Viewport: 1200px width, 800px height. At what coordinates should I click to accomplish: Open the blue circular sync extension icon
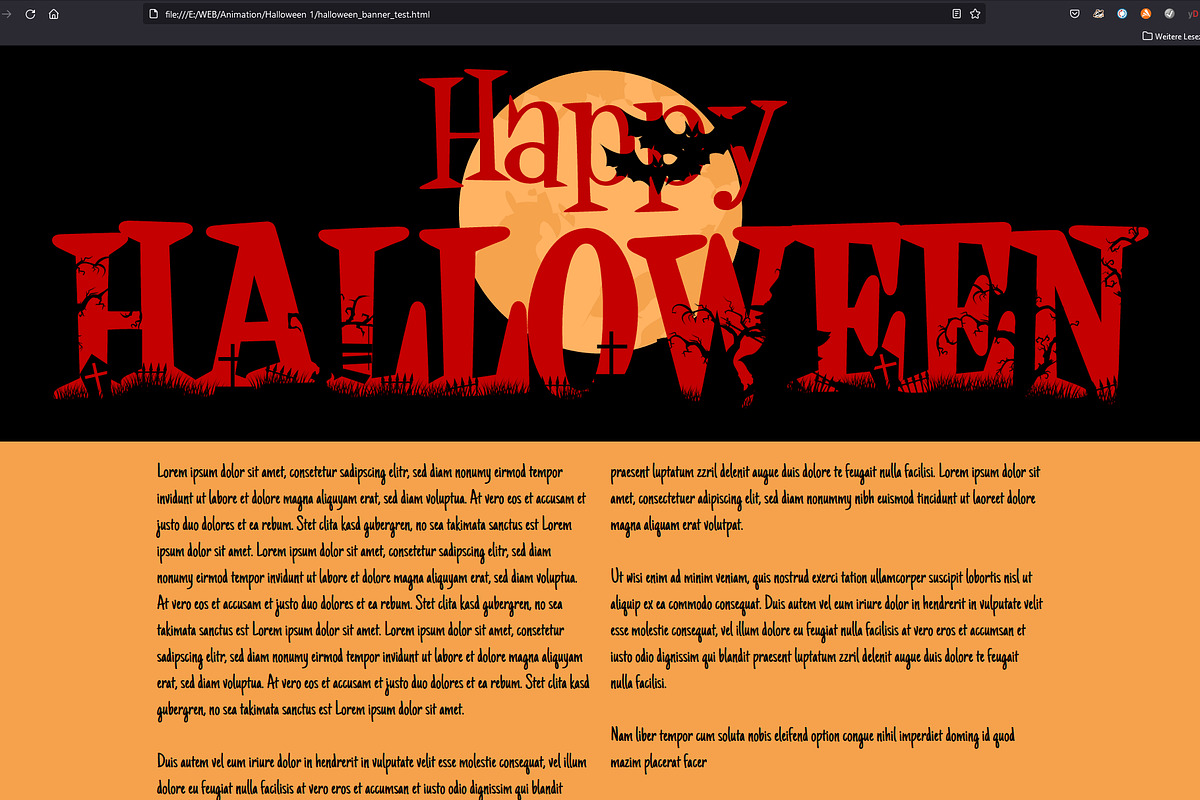click(x=1122, y=14)
